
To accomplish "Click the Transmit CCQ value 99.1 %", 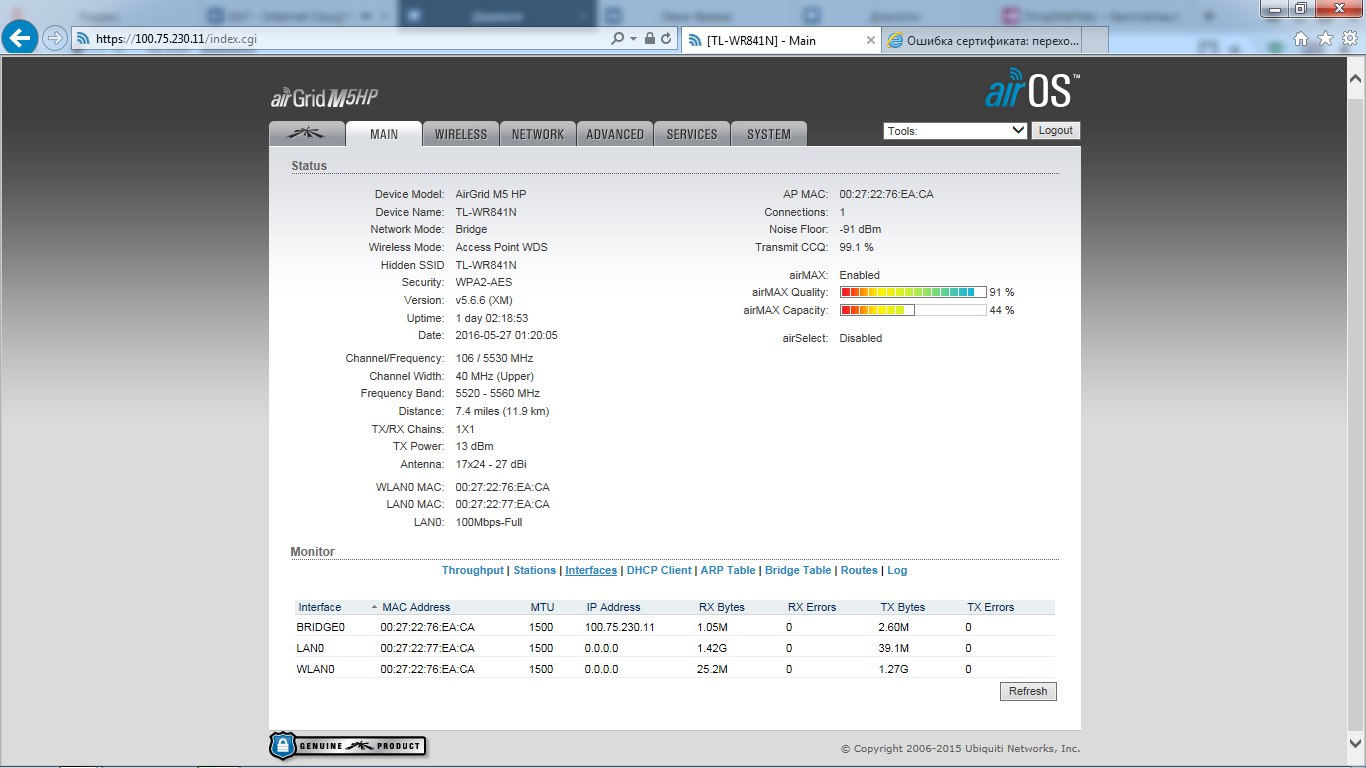I will click(856, 247).
